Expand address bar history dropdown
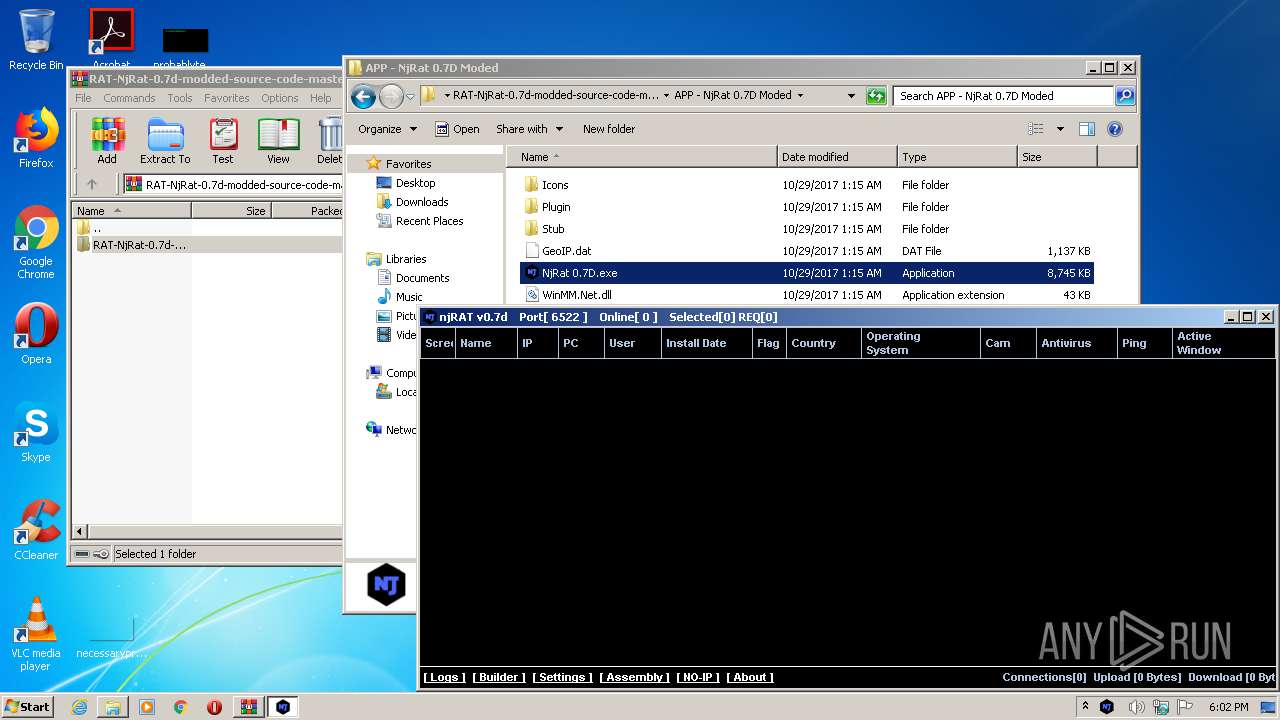1280x720 pixels. (x=851, y=96)
